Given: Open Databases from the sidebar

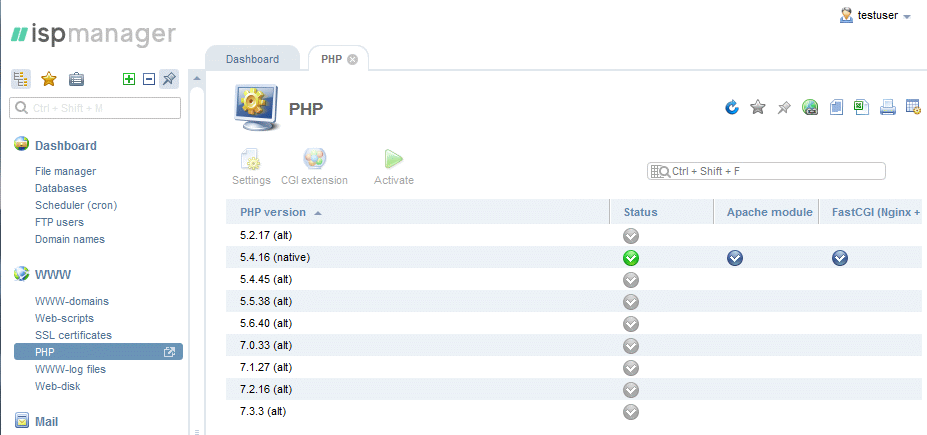Looking at the screenshot, I should [61, 188].
